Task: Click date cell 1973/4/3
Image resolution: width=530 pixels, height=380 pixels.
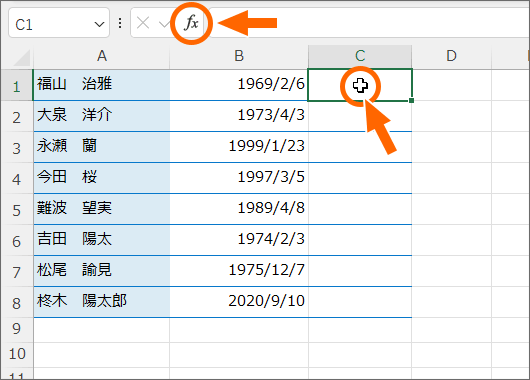Action: pos(239,116)
